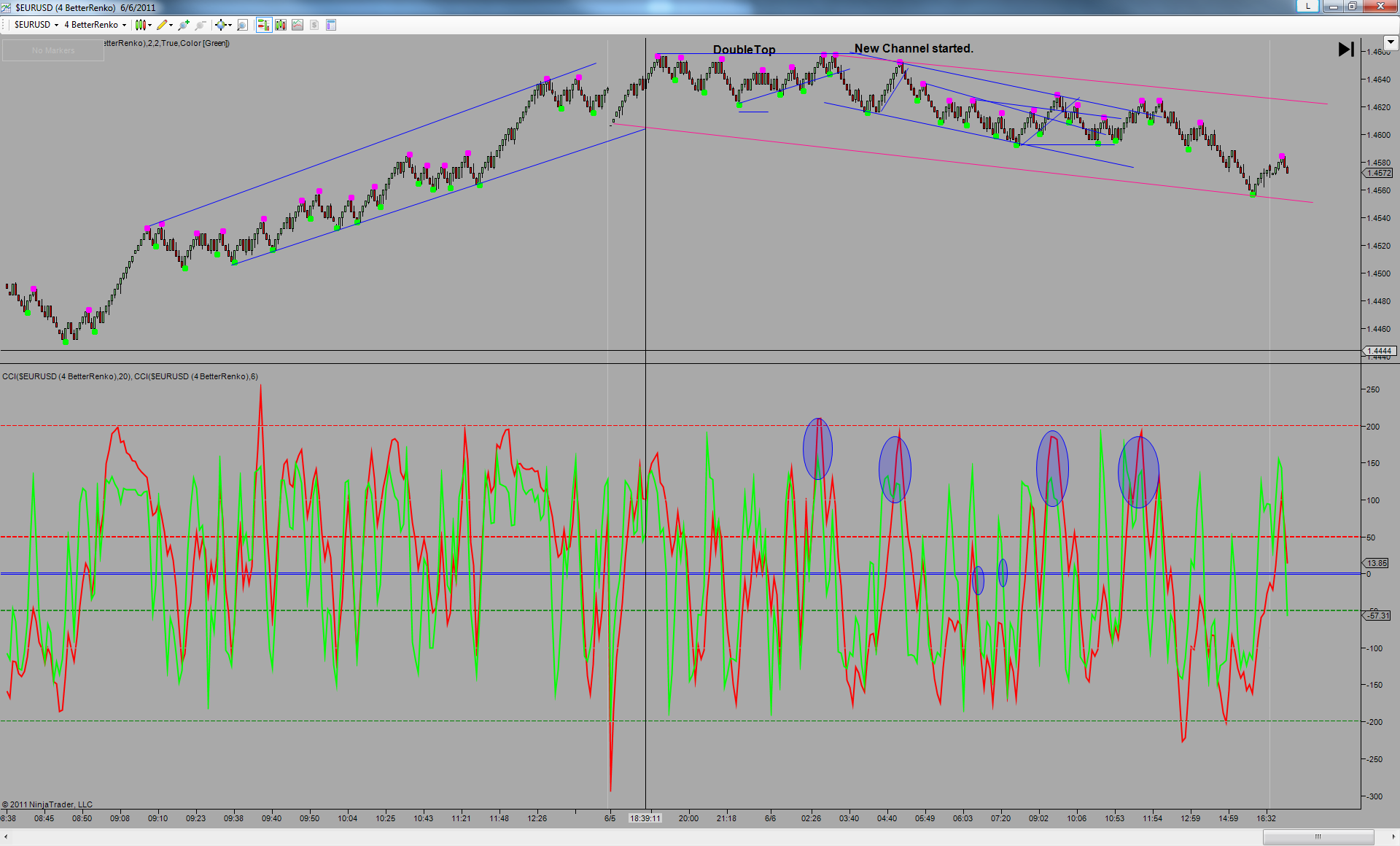Click the -57.31 CCI value marker
1400x846 pixels.
(x=1378, y=616)
